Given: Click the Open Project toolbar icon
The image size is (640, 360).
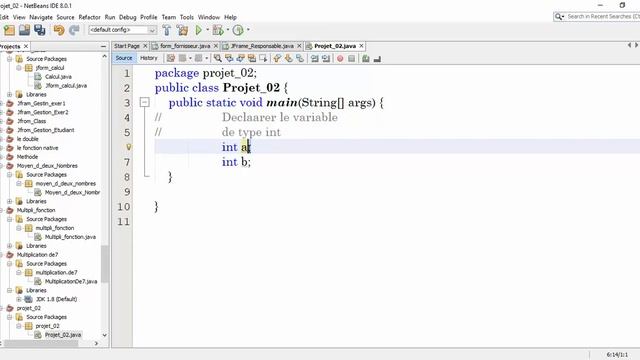Looking at the screenshot, I should (x=24, y=30).
